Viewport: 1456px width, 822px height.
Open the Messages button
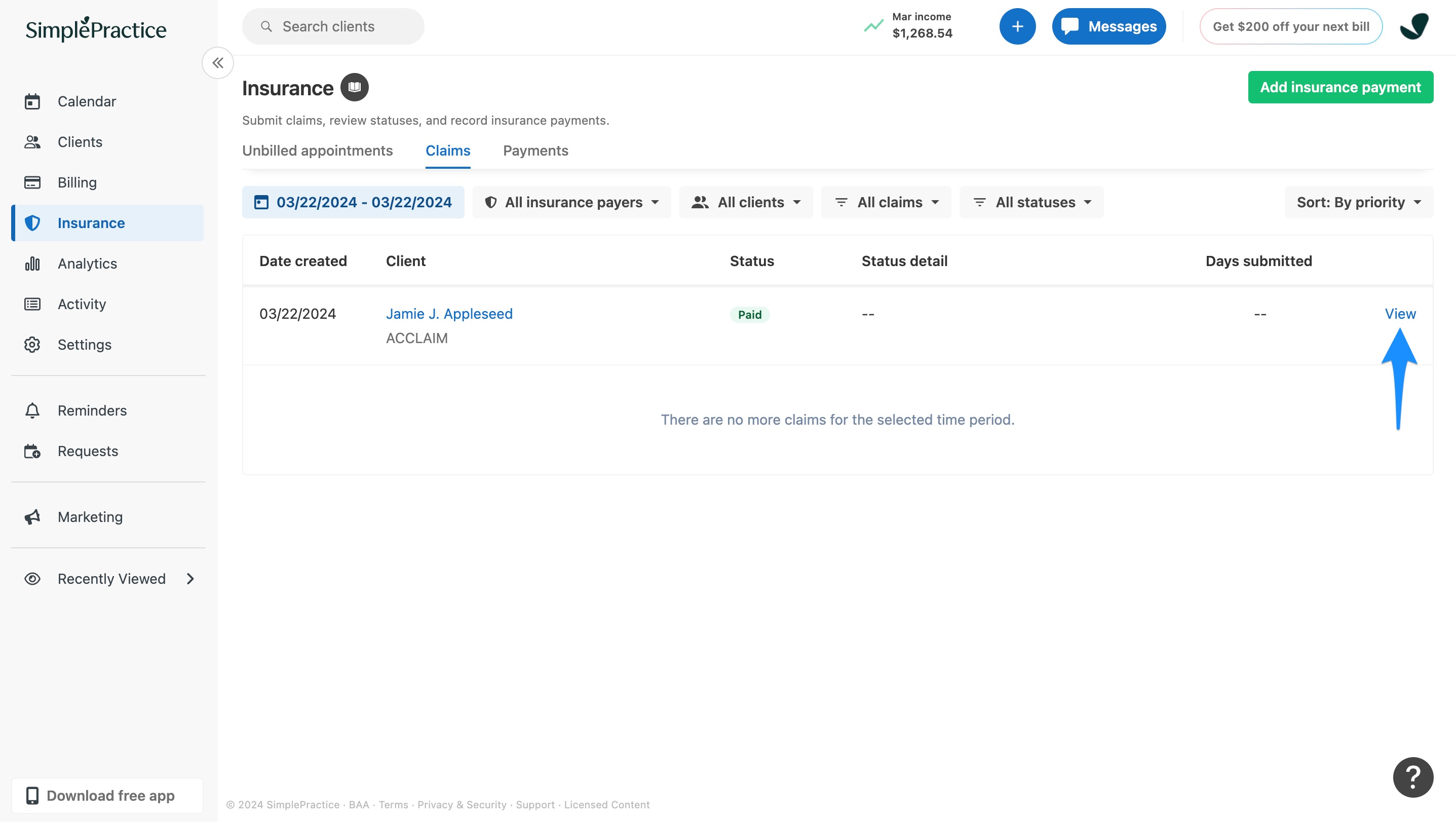[x=1108, y=26]
